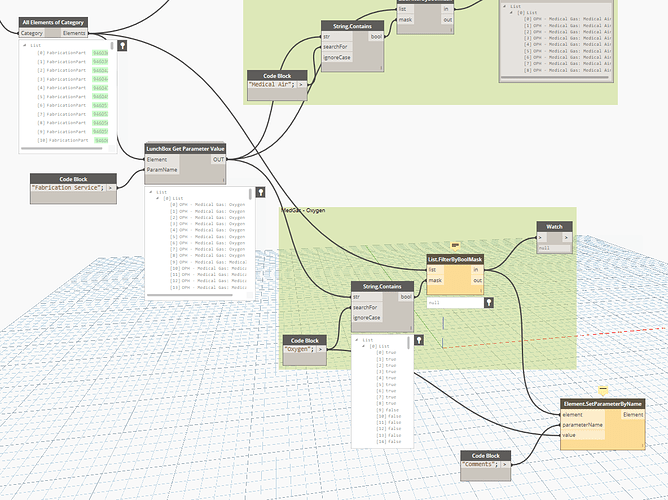Collapse the root List in All Elements preview
Screen dimensions: 668x500
25,45
